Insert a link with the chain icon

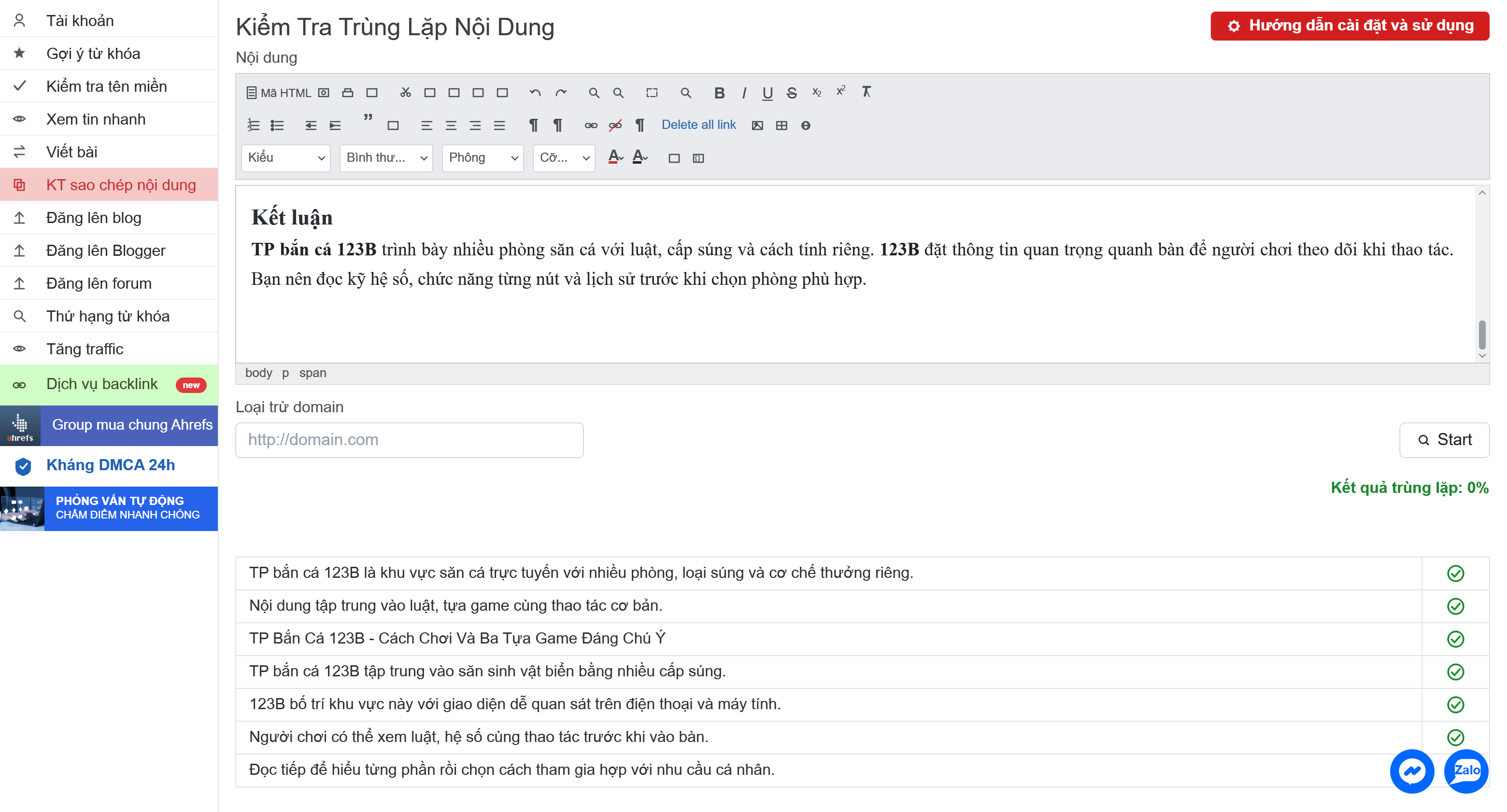pos(591,125)
